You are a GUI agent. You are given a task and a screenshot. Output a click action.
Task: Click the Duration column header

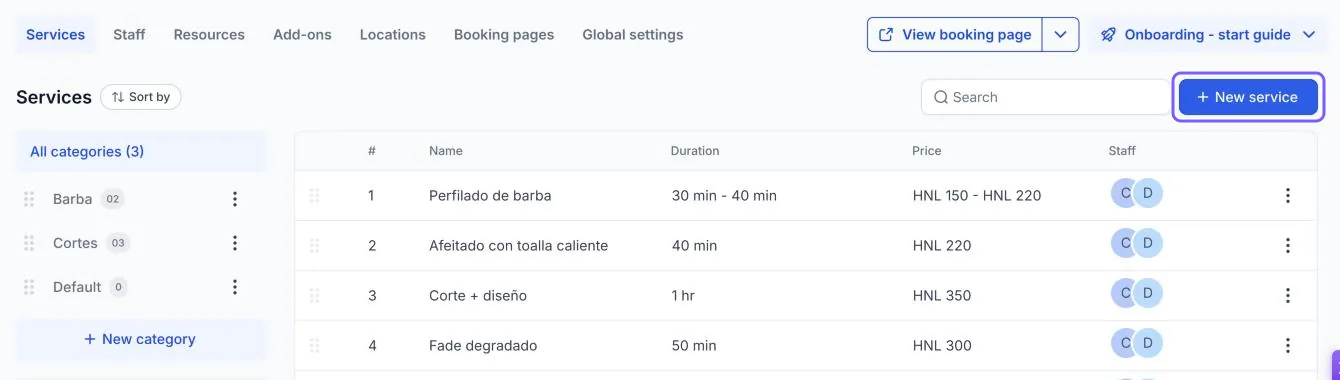pyautogui.click(x=695, y=151)
